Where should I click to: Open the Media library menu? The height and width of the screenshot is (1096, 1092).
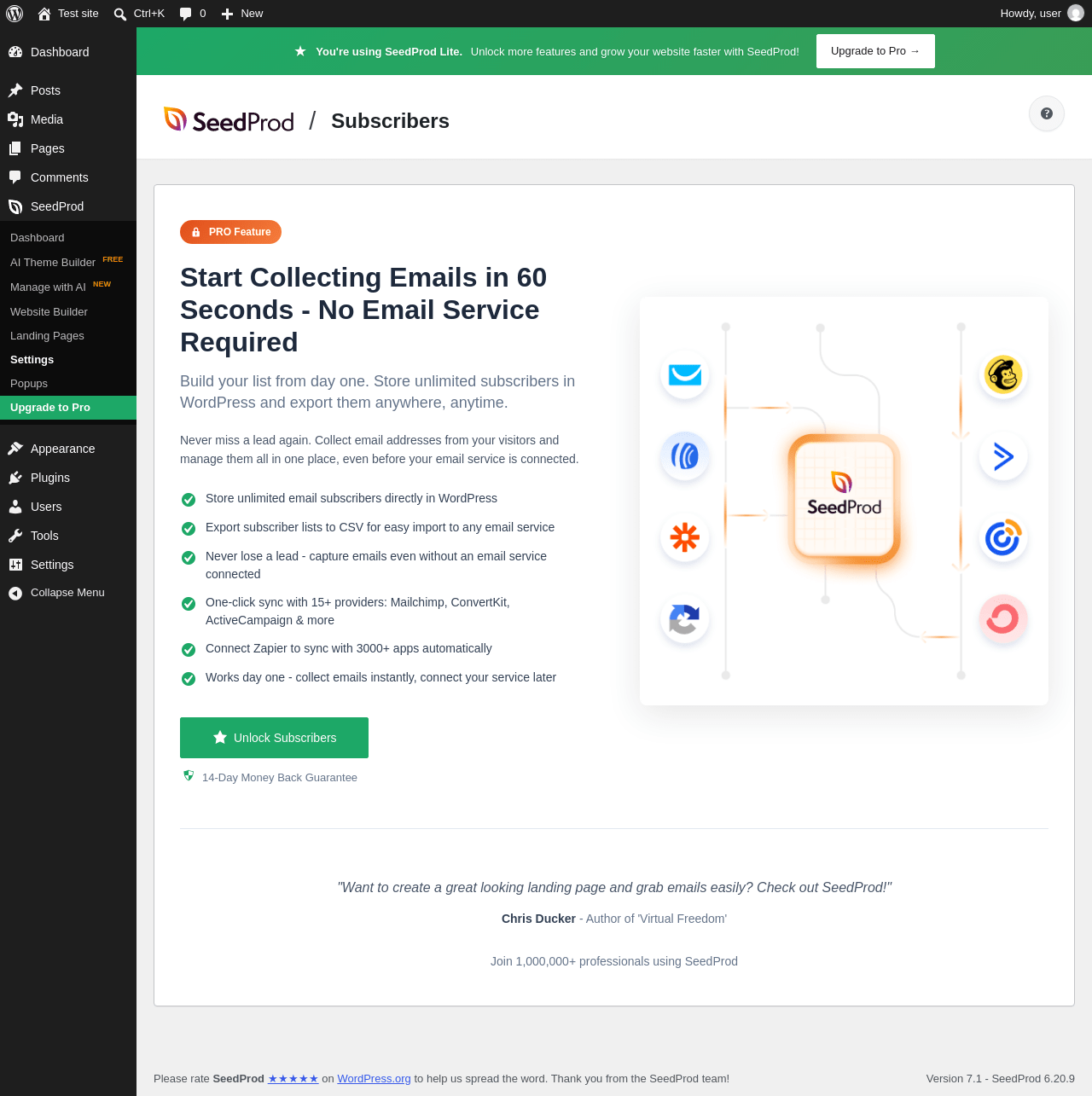(x=68, y=119)
